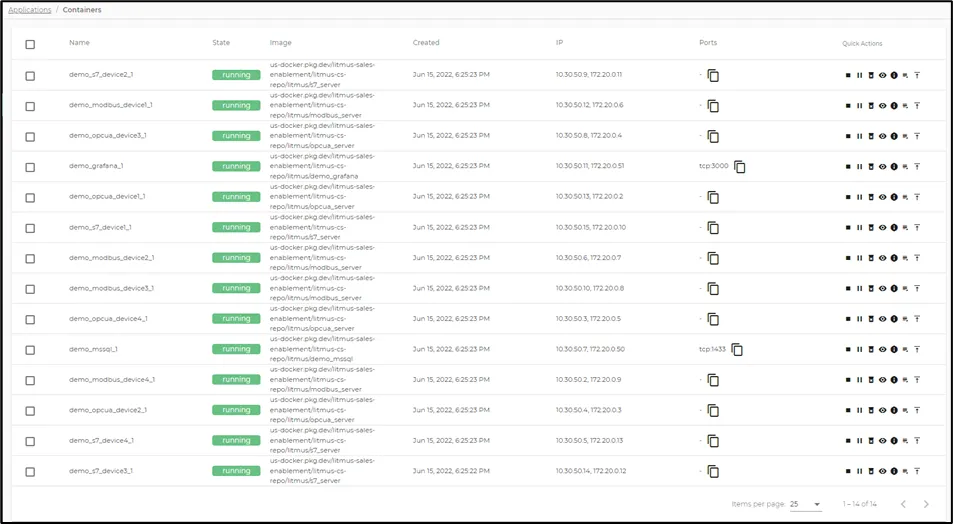Tick the demo_grafana_1 row checkbox

pyautogui.click(x=30, y=167)
